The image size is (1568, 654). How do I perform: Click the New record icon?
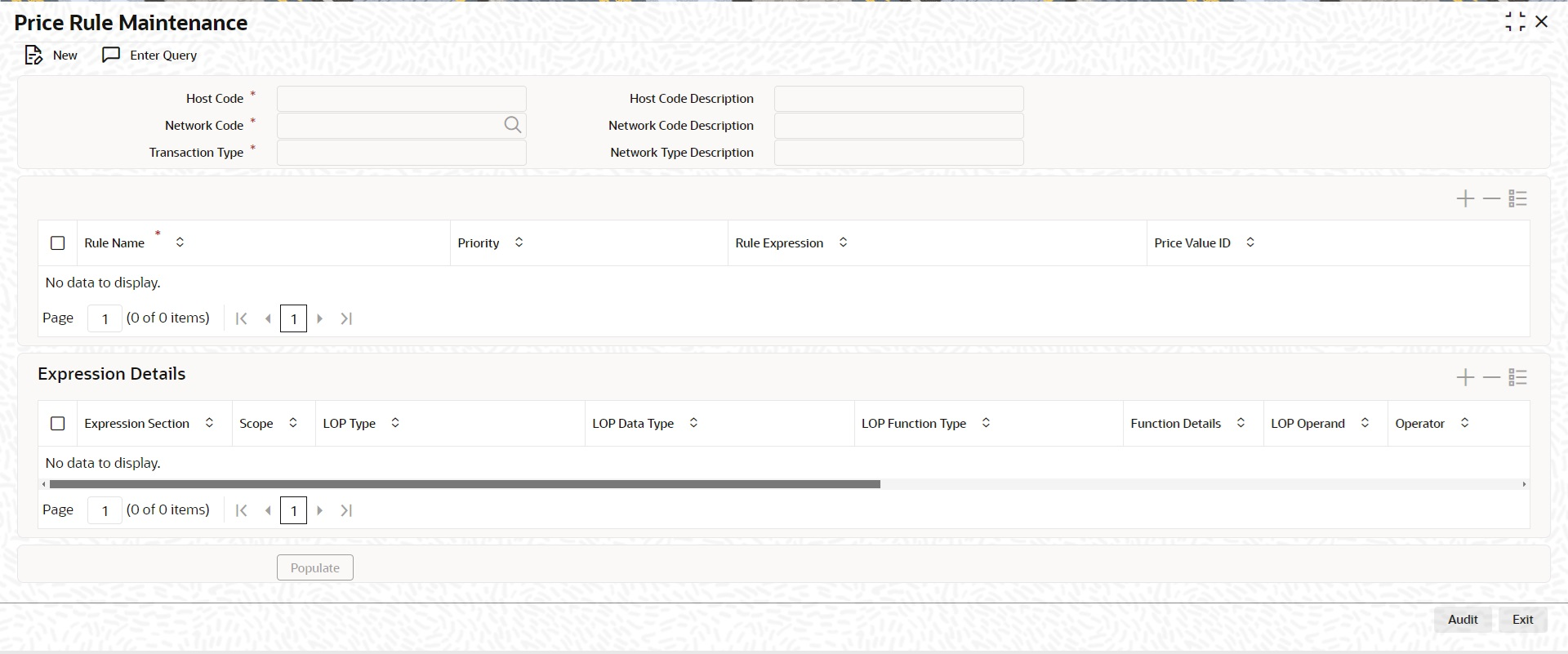pos(33,55)
